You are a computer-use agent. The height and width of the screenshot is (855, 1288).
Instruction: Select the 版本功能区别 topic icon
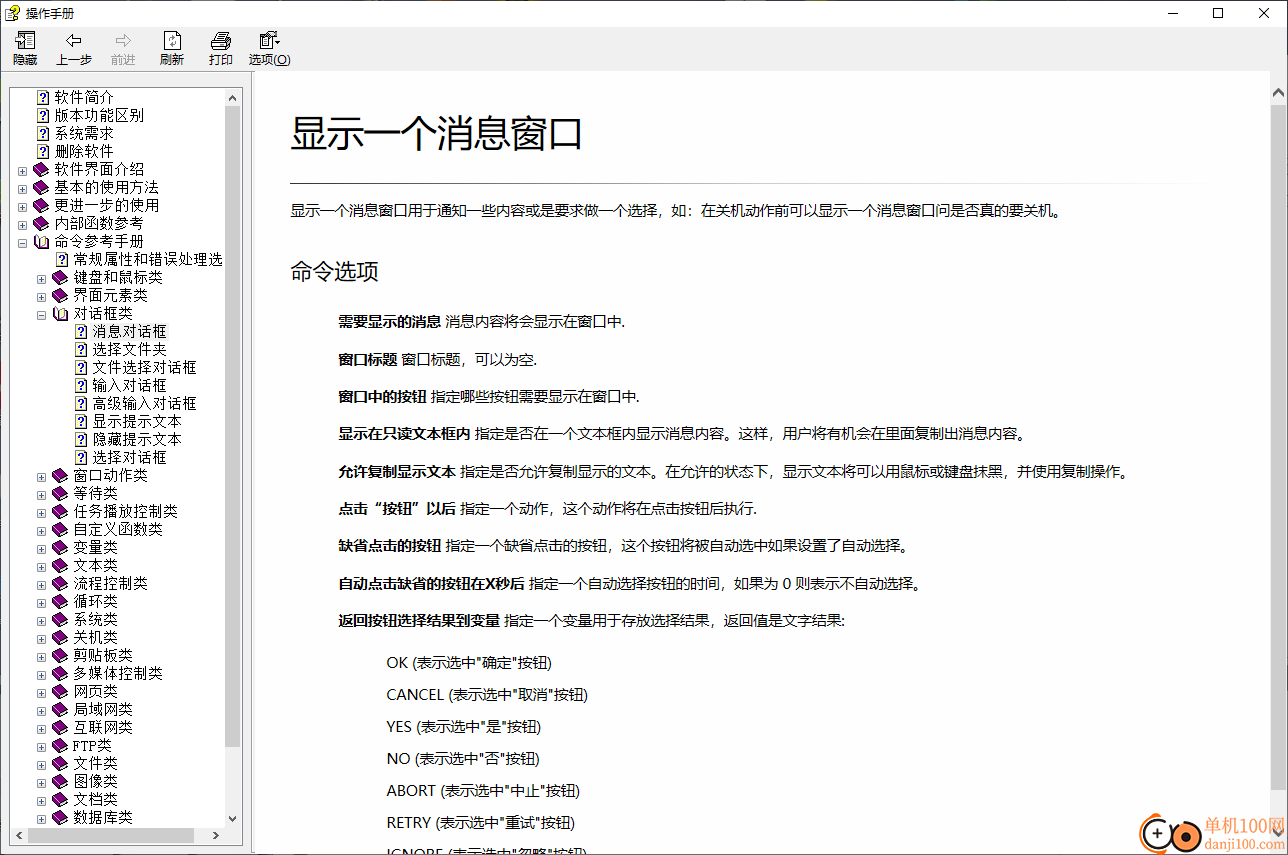point(43,115)
